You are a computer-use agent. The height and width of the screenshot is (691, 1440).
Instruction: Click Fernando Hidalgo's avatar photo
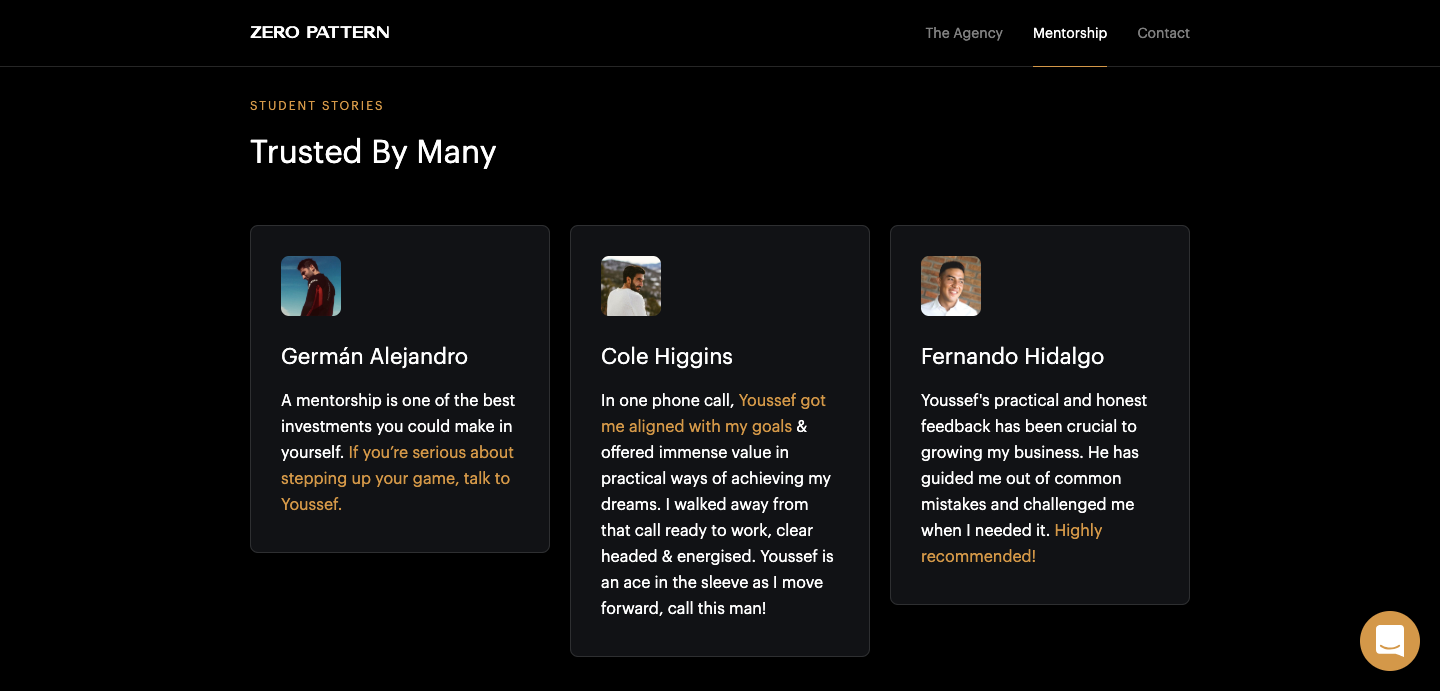(x=951, y=286)
